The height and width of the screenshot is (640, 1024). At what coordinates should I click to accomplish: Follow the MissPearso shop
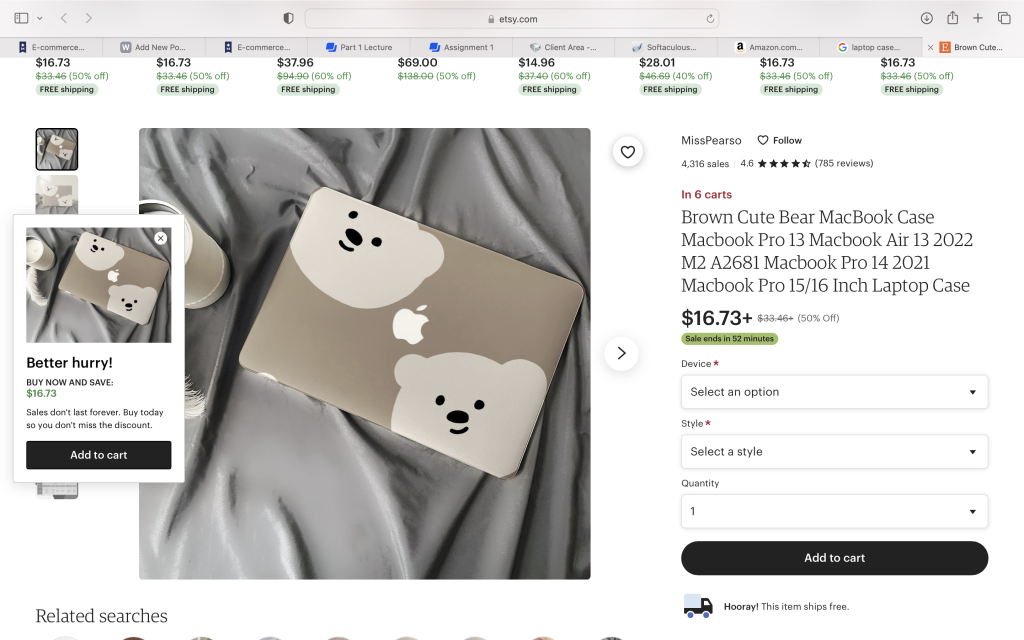coord(779,141)
